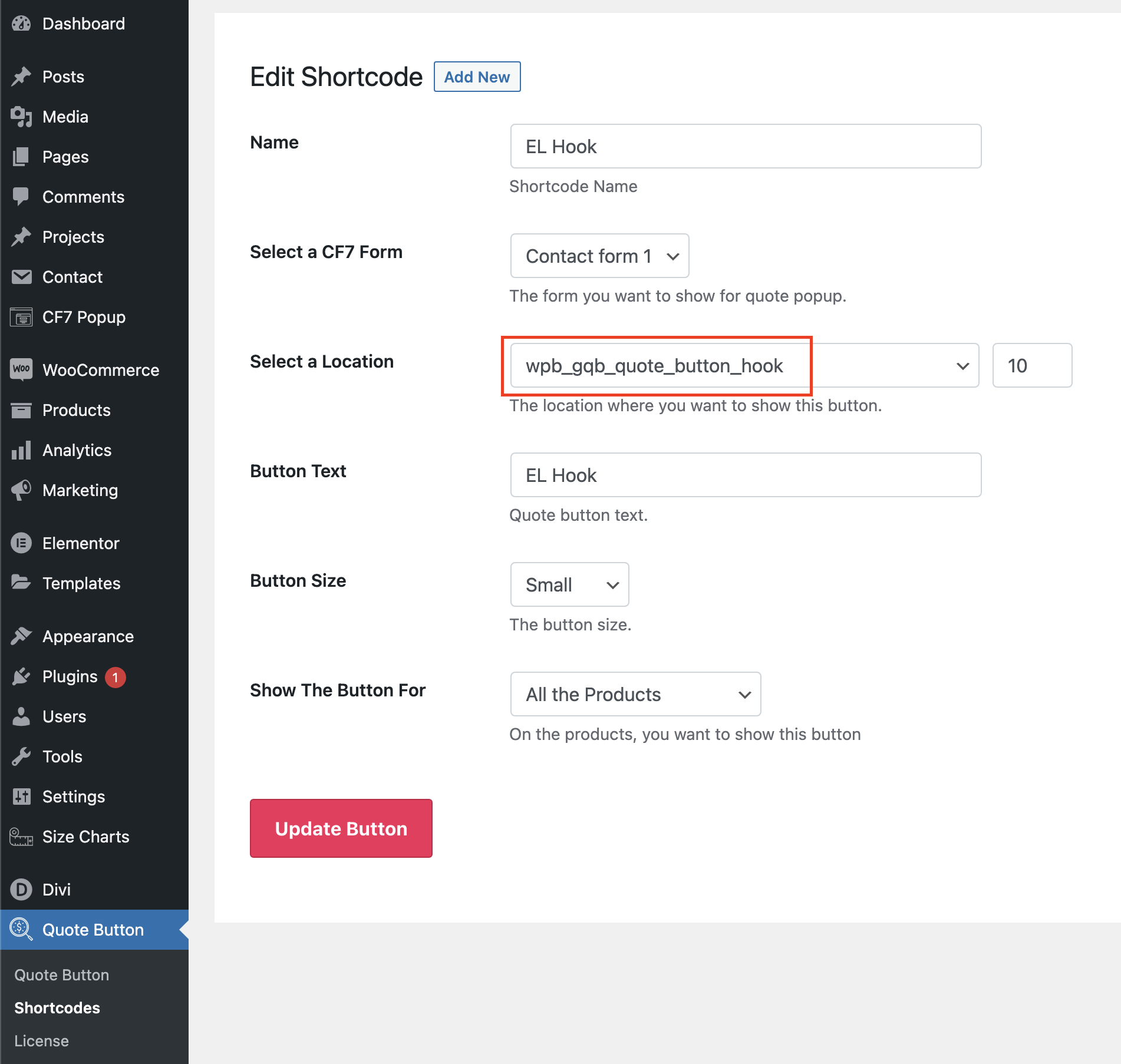
Task: Open the Size Charts page
Action: coord(85,836)
